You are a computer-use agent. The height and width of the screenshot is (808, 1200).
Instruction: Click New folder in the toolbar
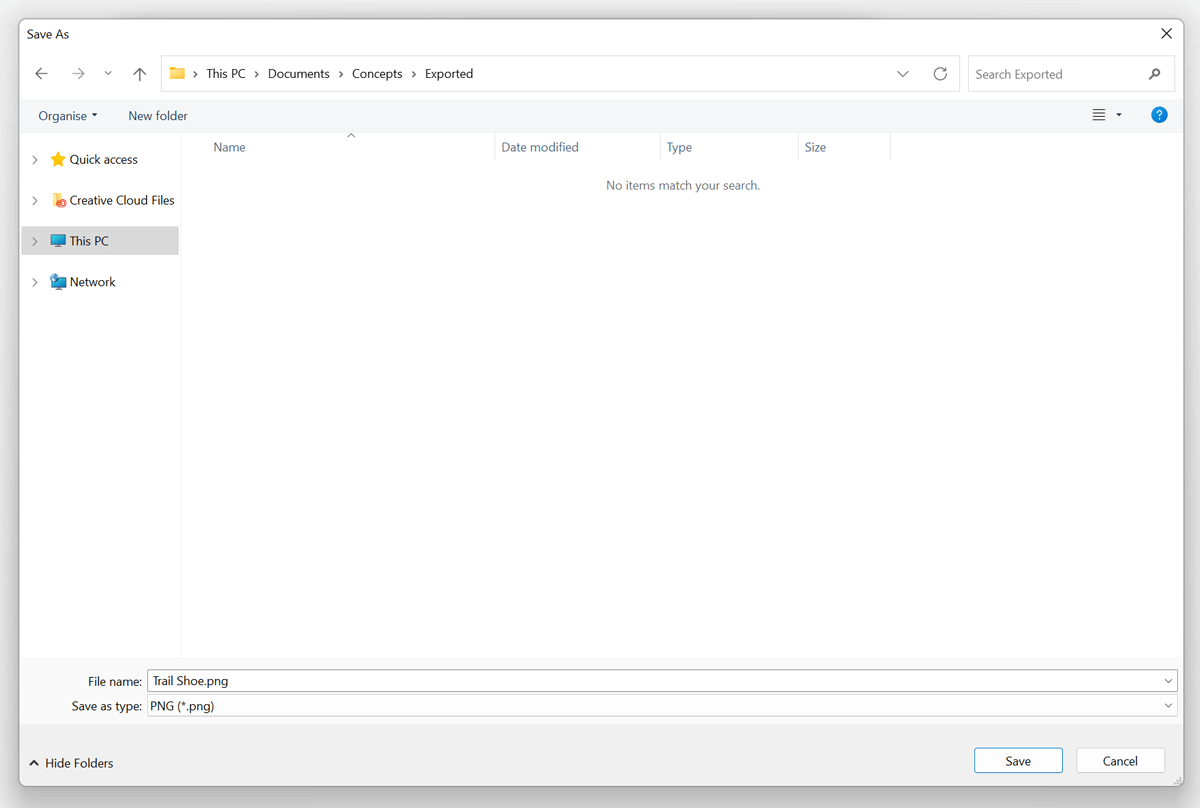[158, 116]
